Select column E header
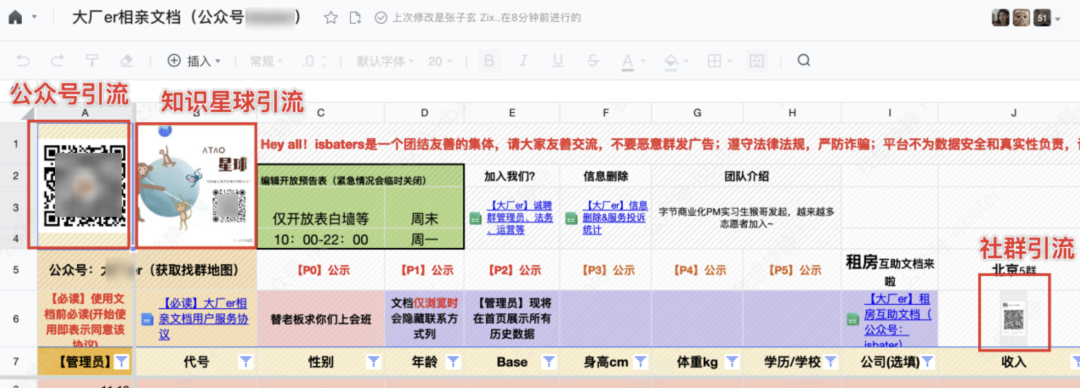 point(512,112)
